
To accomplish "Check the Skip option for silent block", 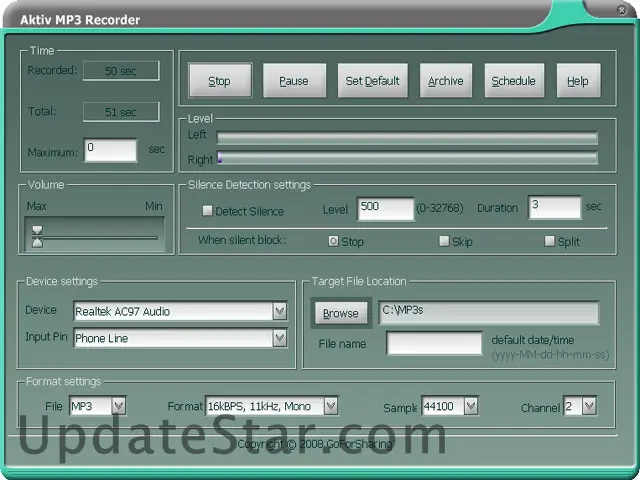I will [x=444, y=241].
